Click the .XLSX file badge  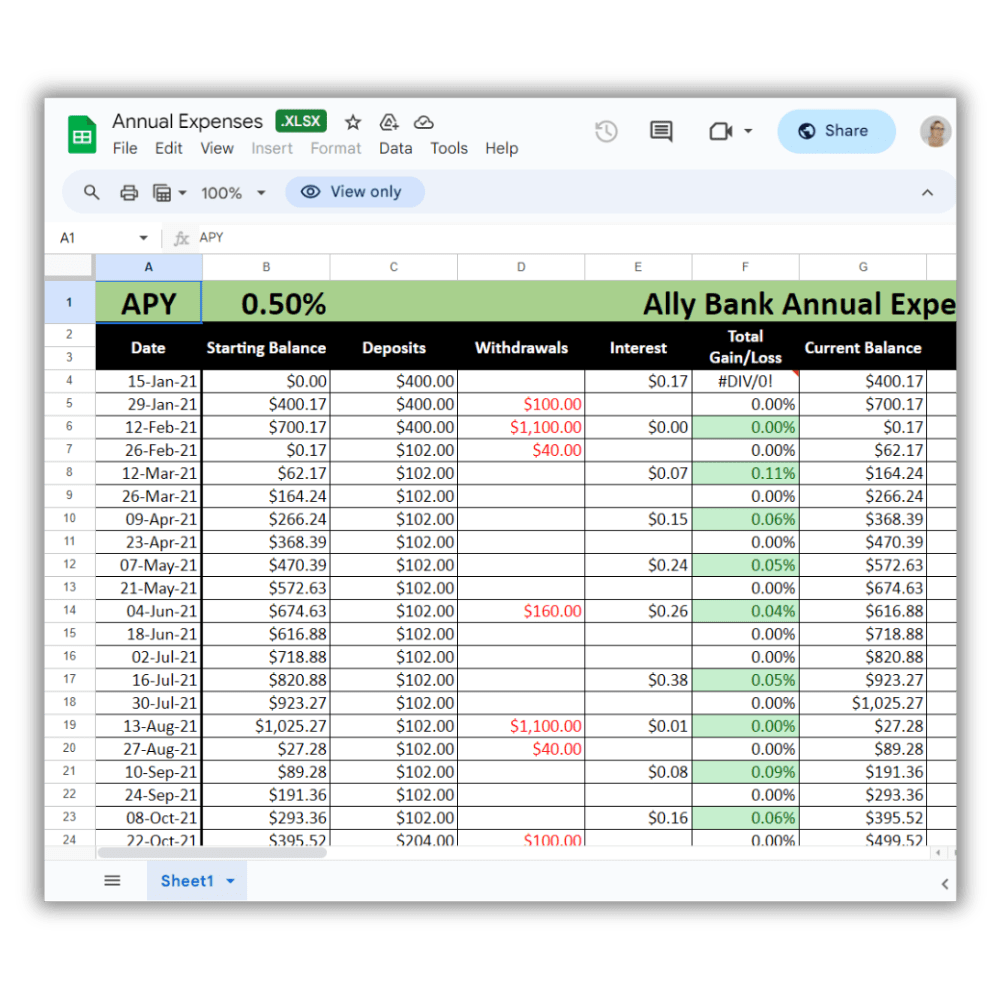click(301, 121)
